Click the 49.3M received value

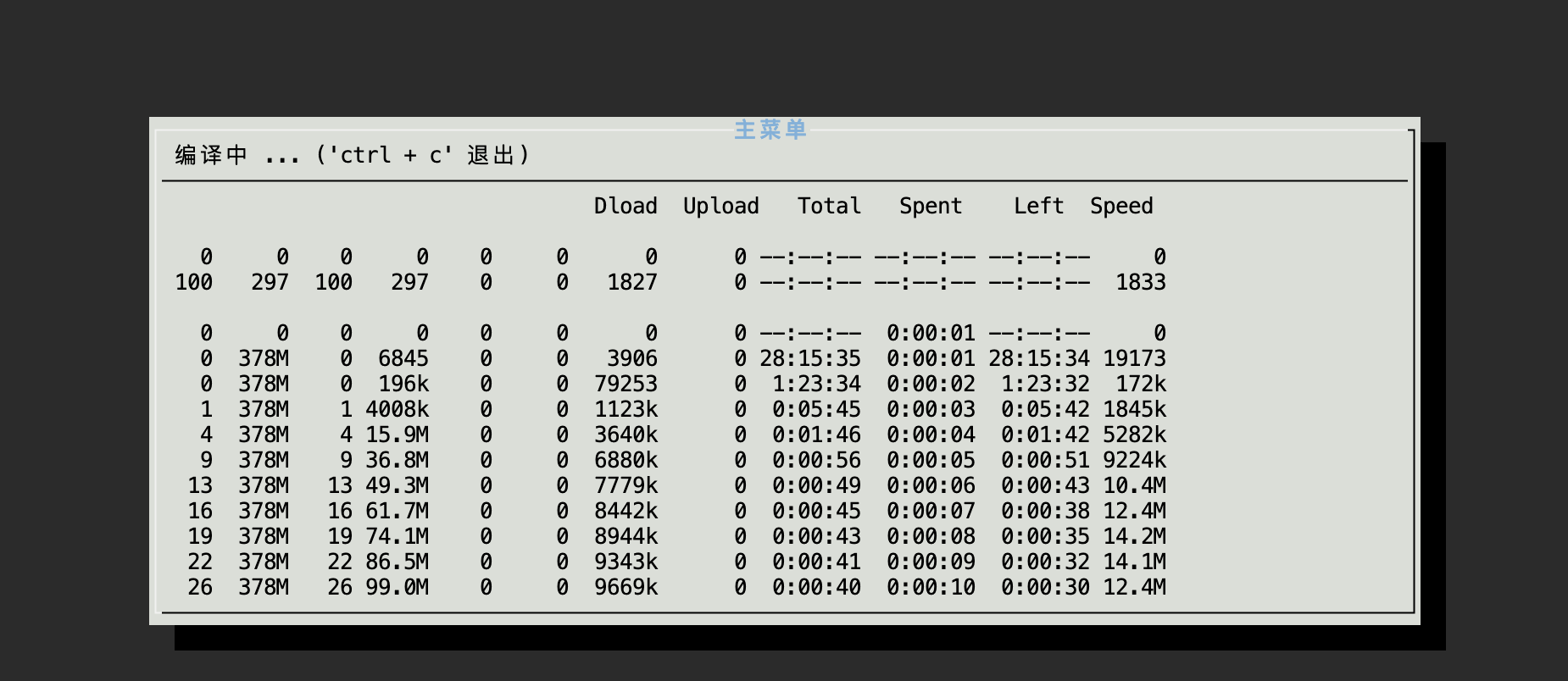click(x=397, y=485)
